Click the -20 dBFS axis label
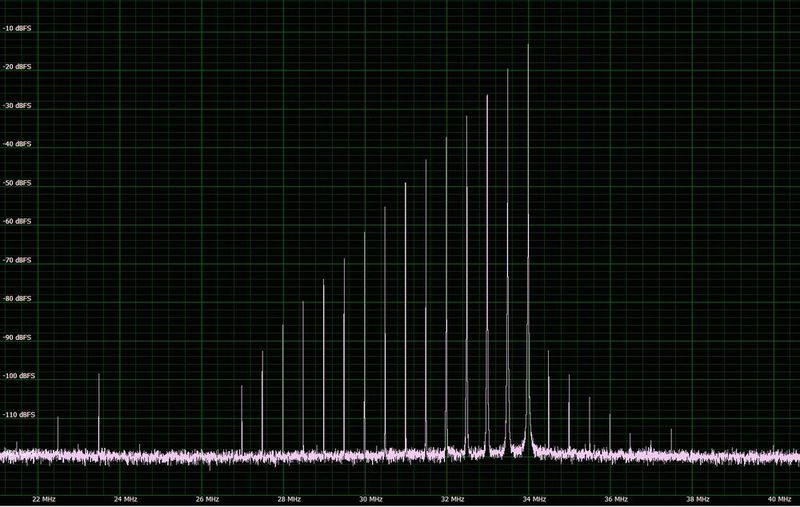This screenshot has width=800, height=507. [x=17, y=67]
